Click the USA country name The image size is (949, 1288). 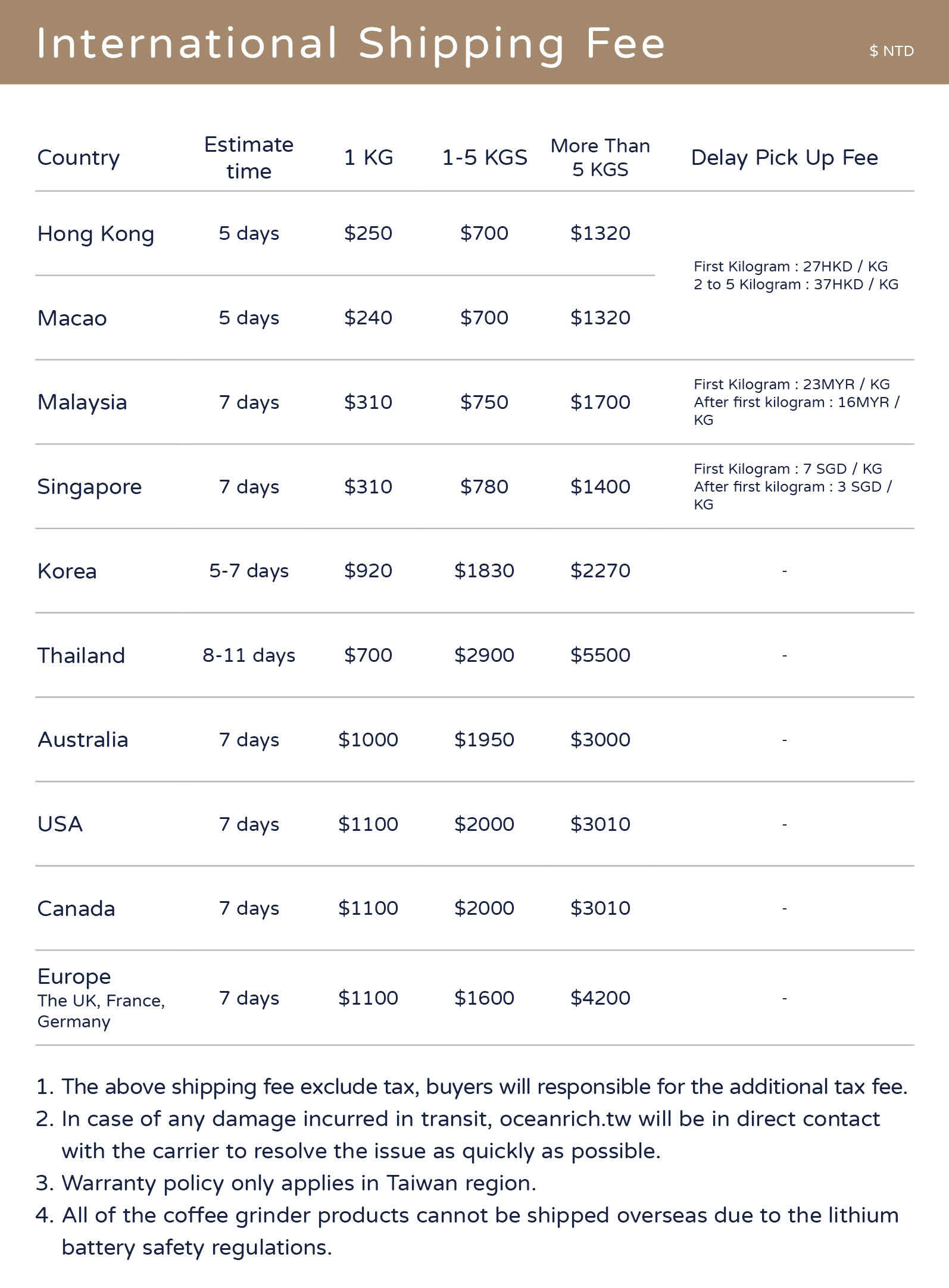coord(60,824)
